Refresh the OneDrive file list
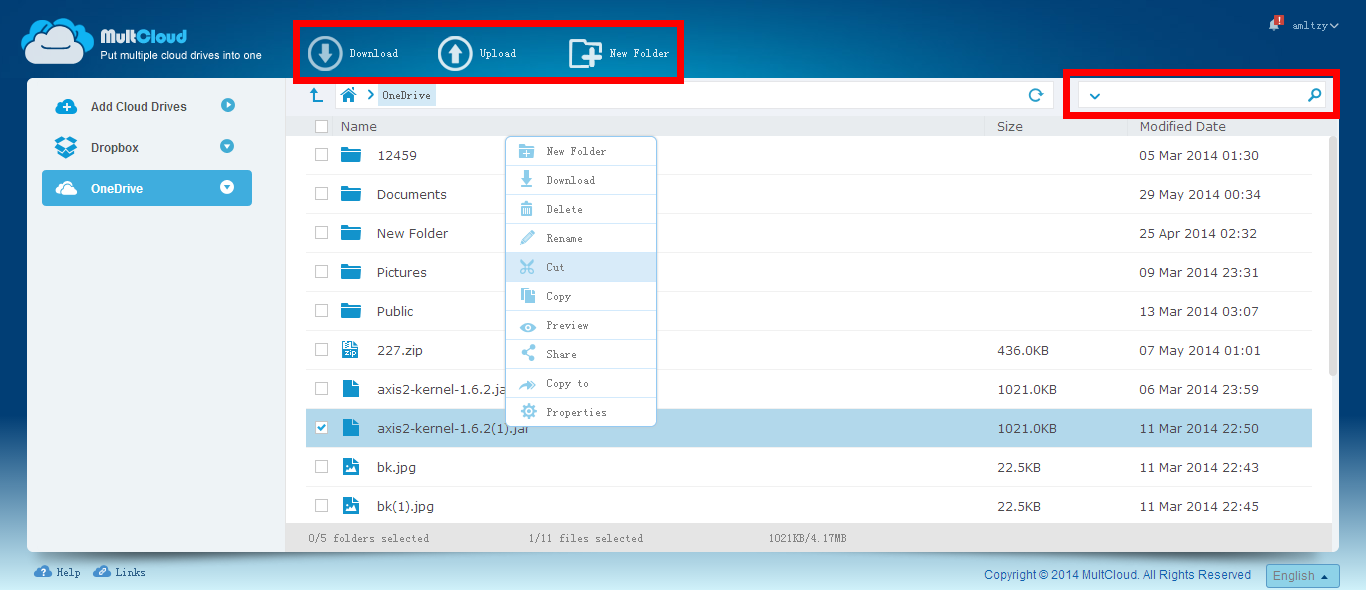Viewport: 1366px width, 590px height. pyautogui.click(x=1036, y=95)
